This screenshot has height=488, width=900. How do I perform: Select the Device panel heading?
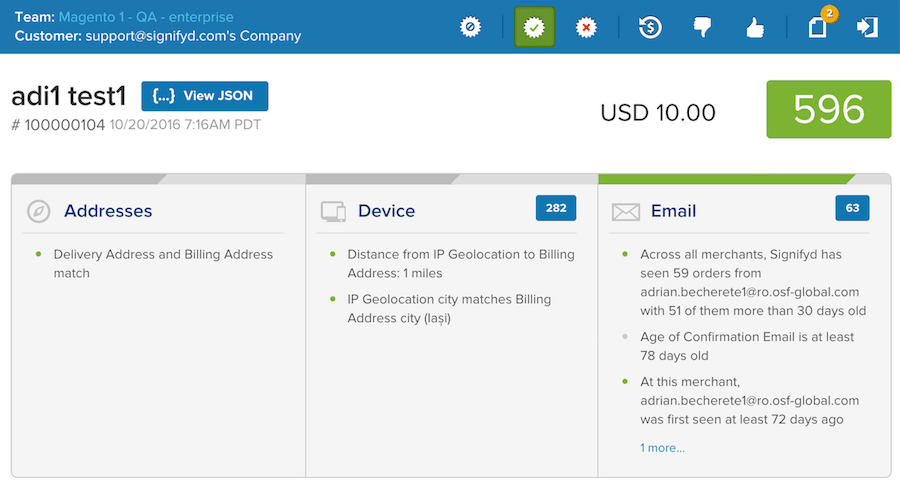coord(386,211)
